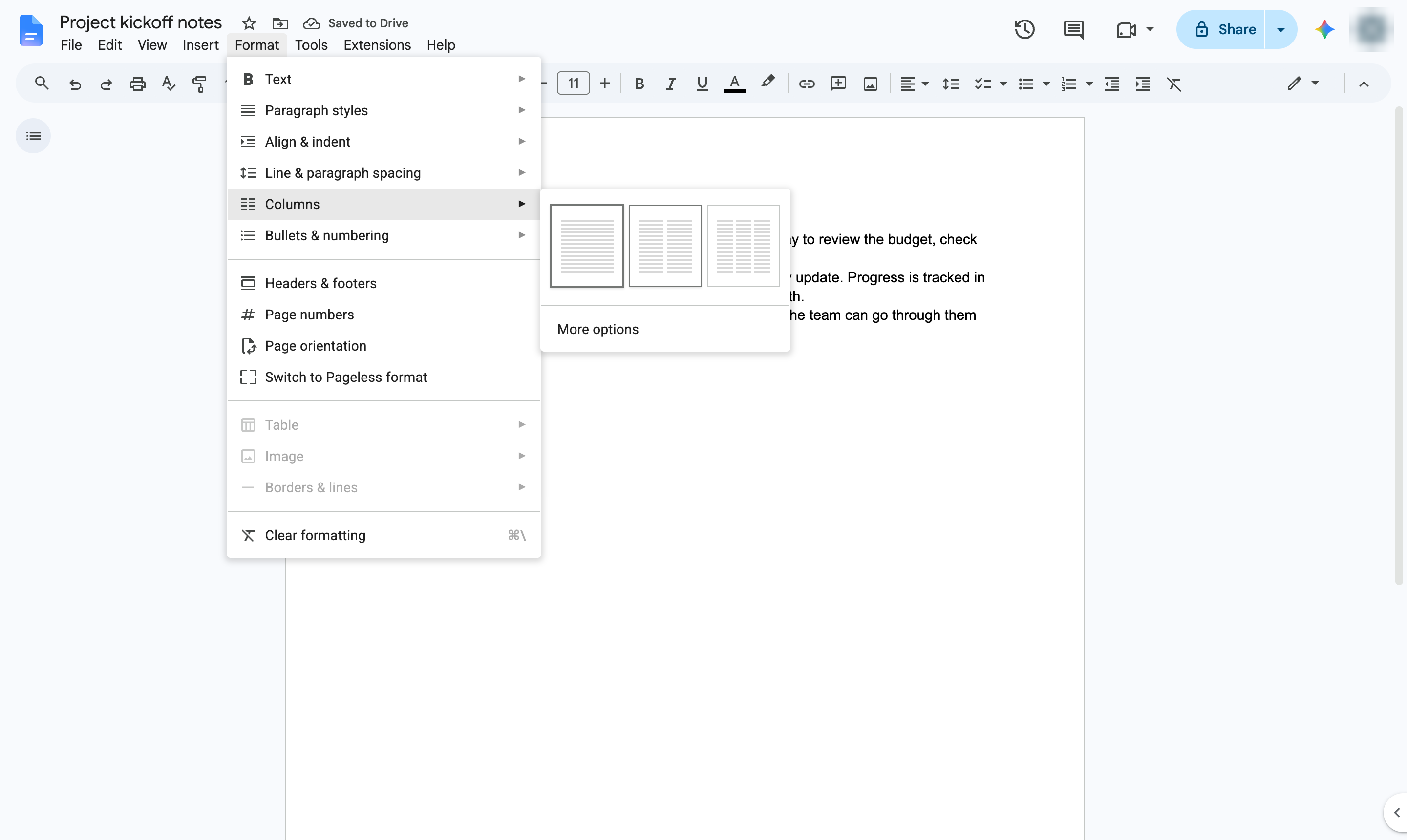Click the plus to increase font size
This screenshot has height=840, width=1407.
[604, 84]
